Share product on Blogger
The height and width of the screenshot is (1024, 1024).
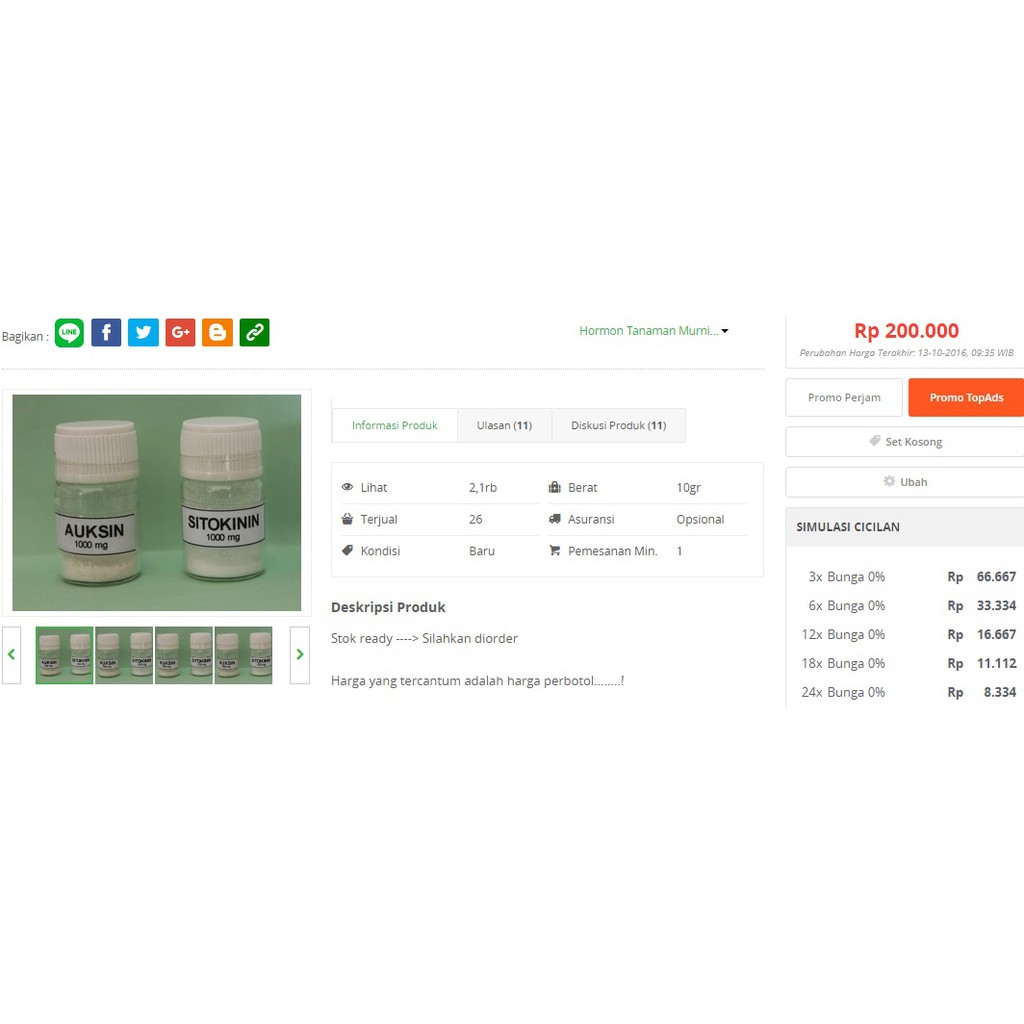pos(217,333)
